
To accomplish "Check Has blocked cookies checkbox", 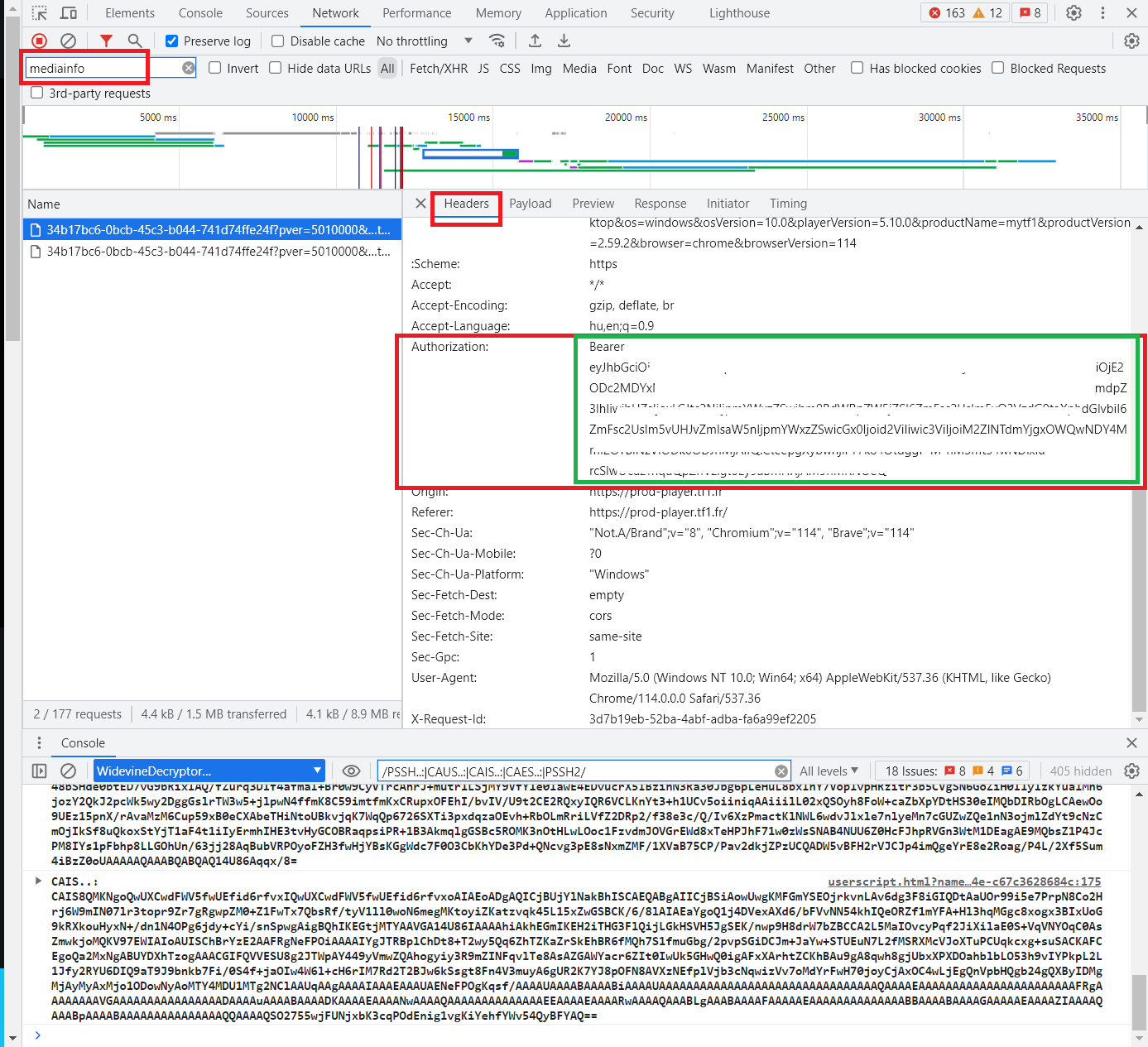I will coord(857,68).
